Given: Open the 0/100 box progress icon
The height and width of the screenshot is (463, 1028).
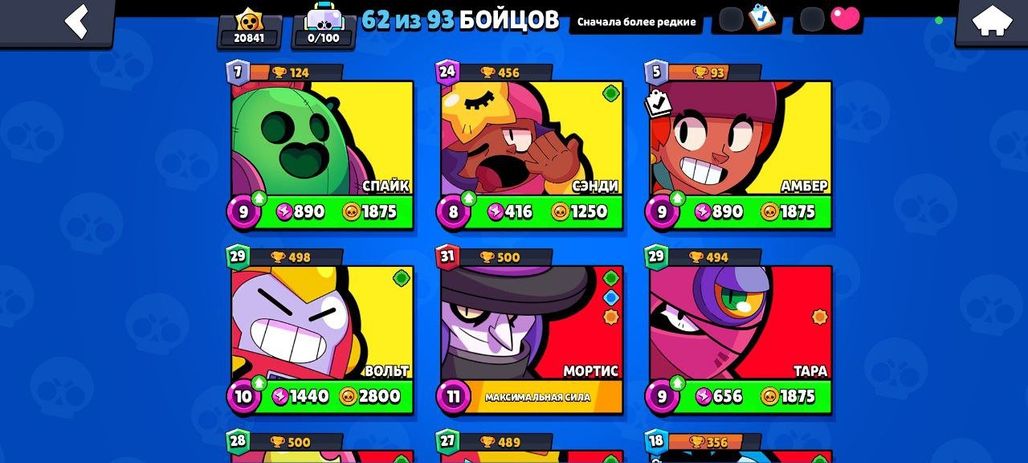Looking at the screenshot, I should (323, 30).
